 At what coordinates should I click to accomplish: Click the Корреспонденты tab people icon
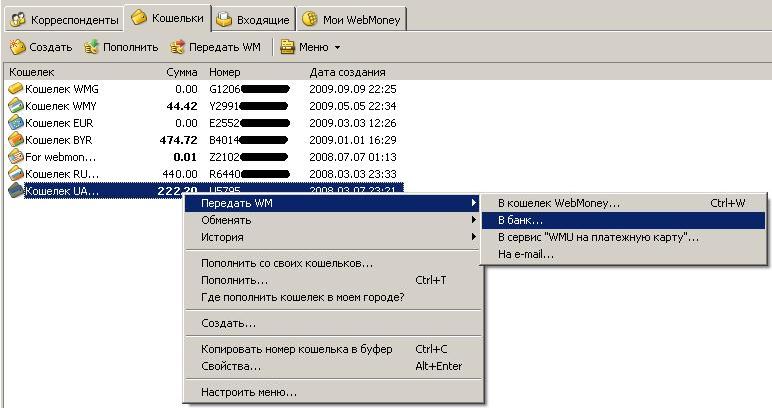coord(18,20)
